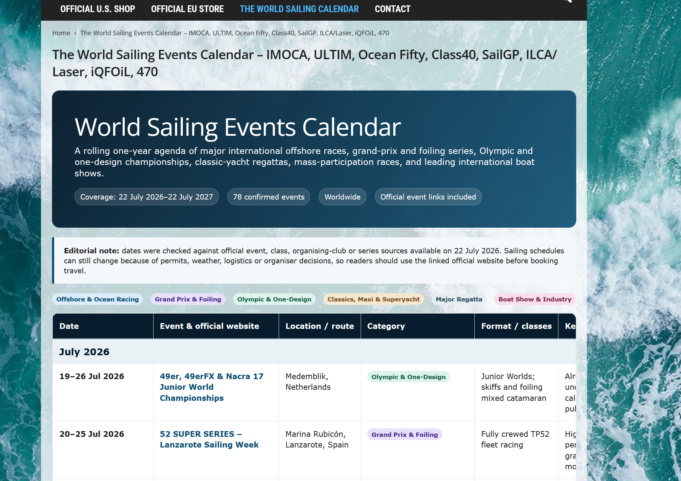The image size is (681, 481).
Task: Open 52 SUPER SERIES – Lanzarote Sailing Week link
Action: [x=209, y=439]
